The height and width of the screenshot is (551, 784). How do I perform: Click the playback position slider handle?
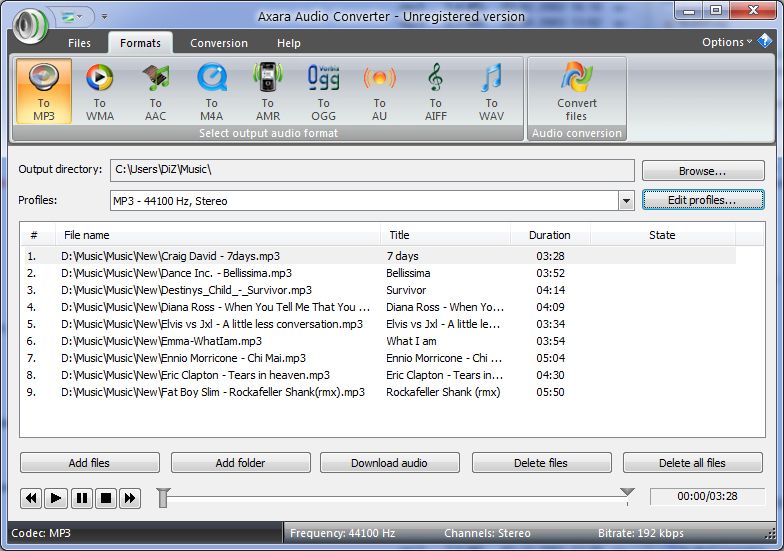coord(164,498)
